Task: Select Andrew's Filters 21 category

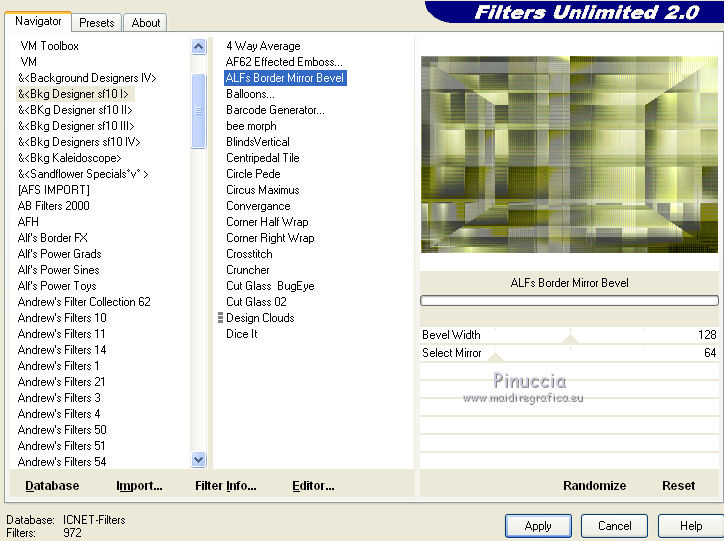Action: click(61, 382)
